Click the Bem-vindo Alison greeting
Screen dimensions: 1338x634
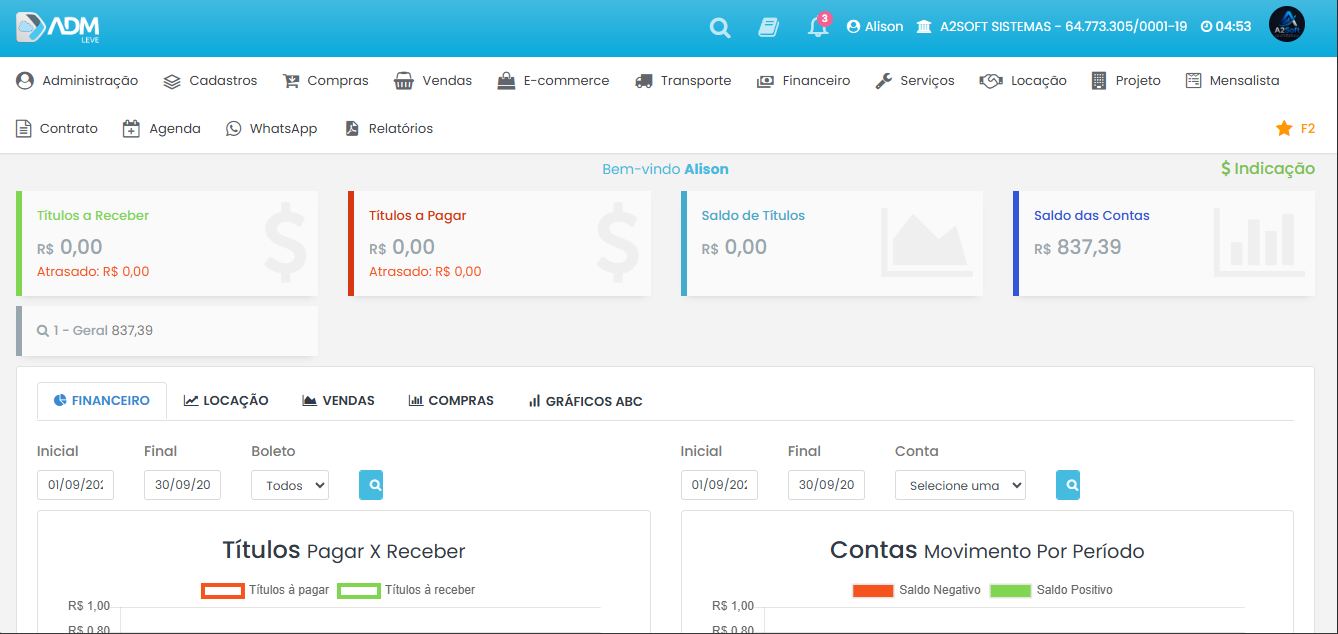(665, 169)
